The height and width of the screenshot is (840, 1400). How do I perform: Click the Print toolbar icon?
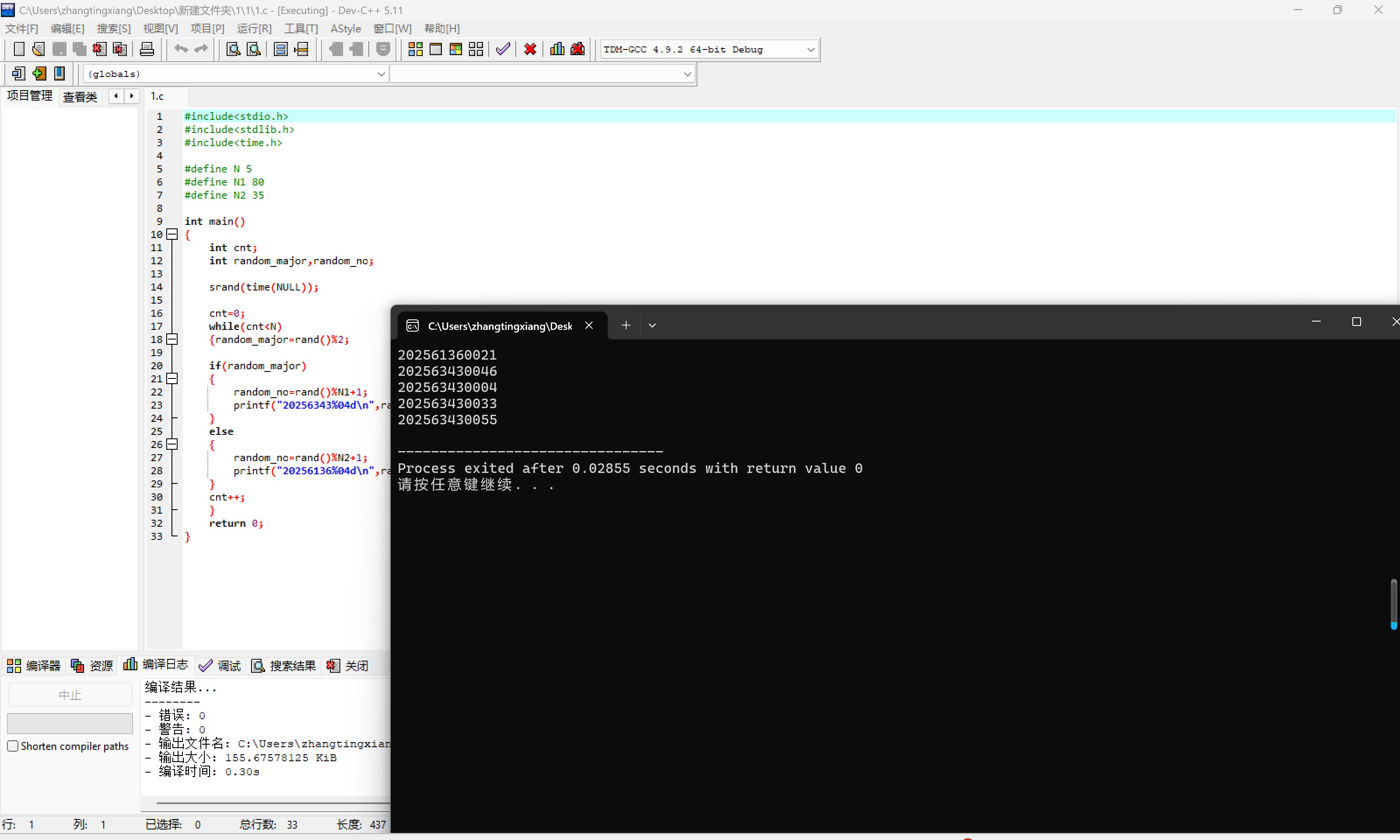coord(147,49)
